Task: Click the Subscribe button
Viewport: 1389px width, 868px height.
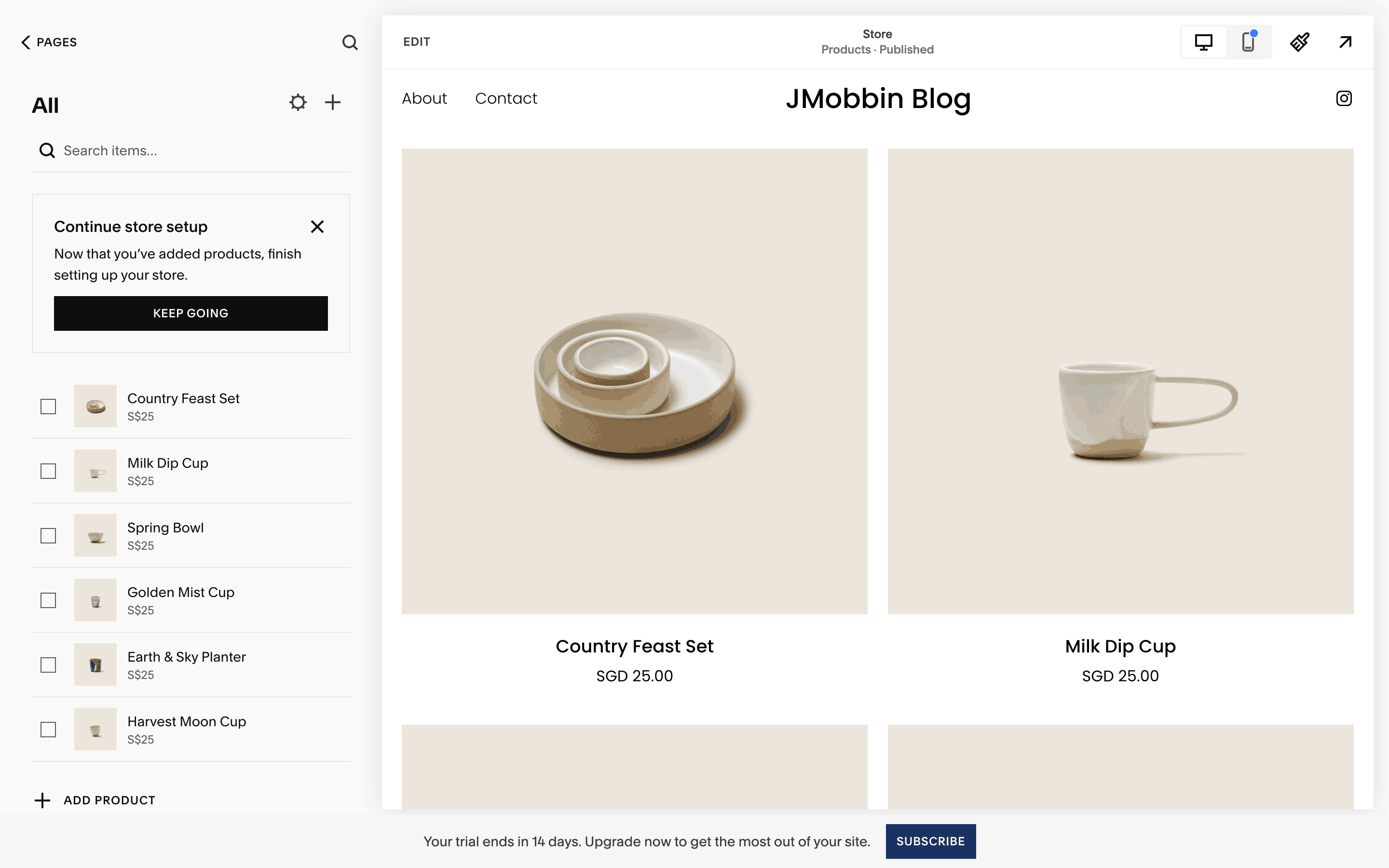Action: [x=930, y=841]
